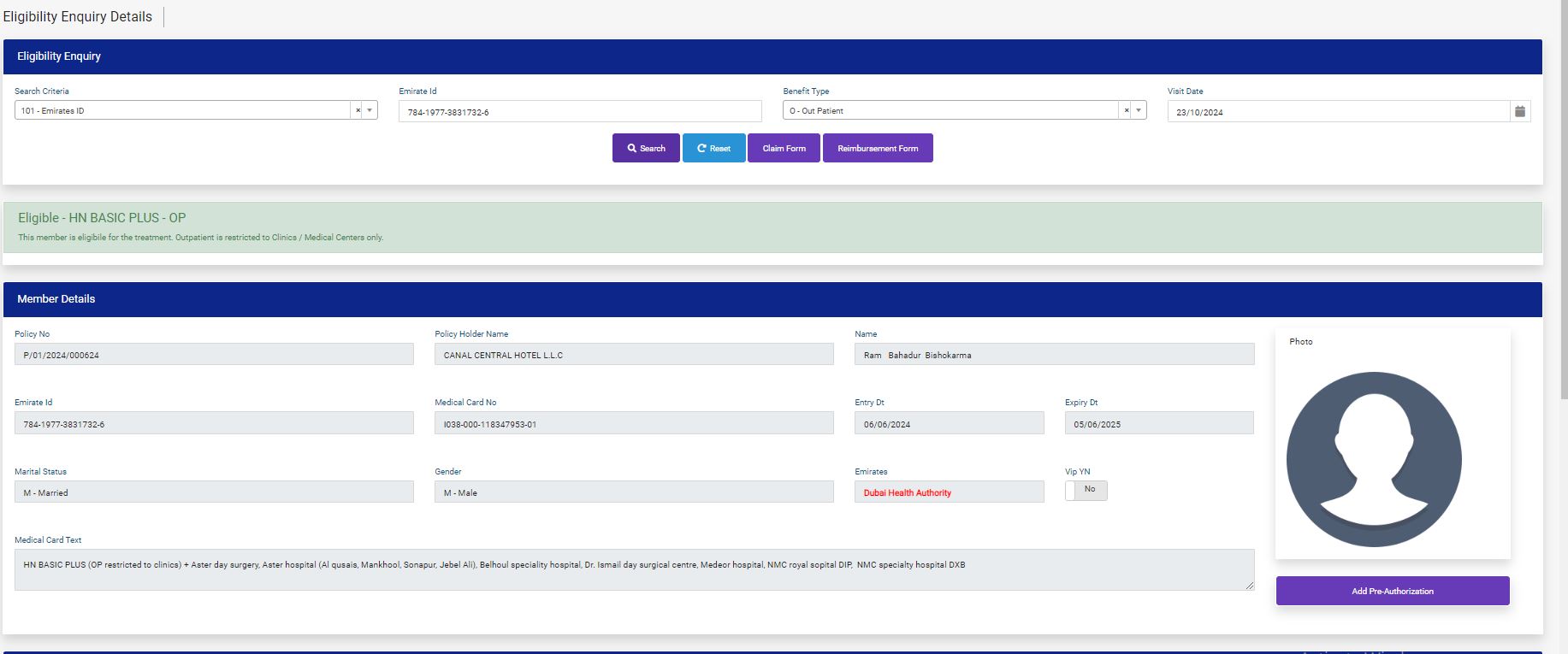
Task: Click the calendar icon beside Visit Date
Action: 1520,111
